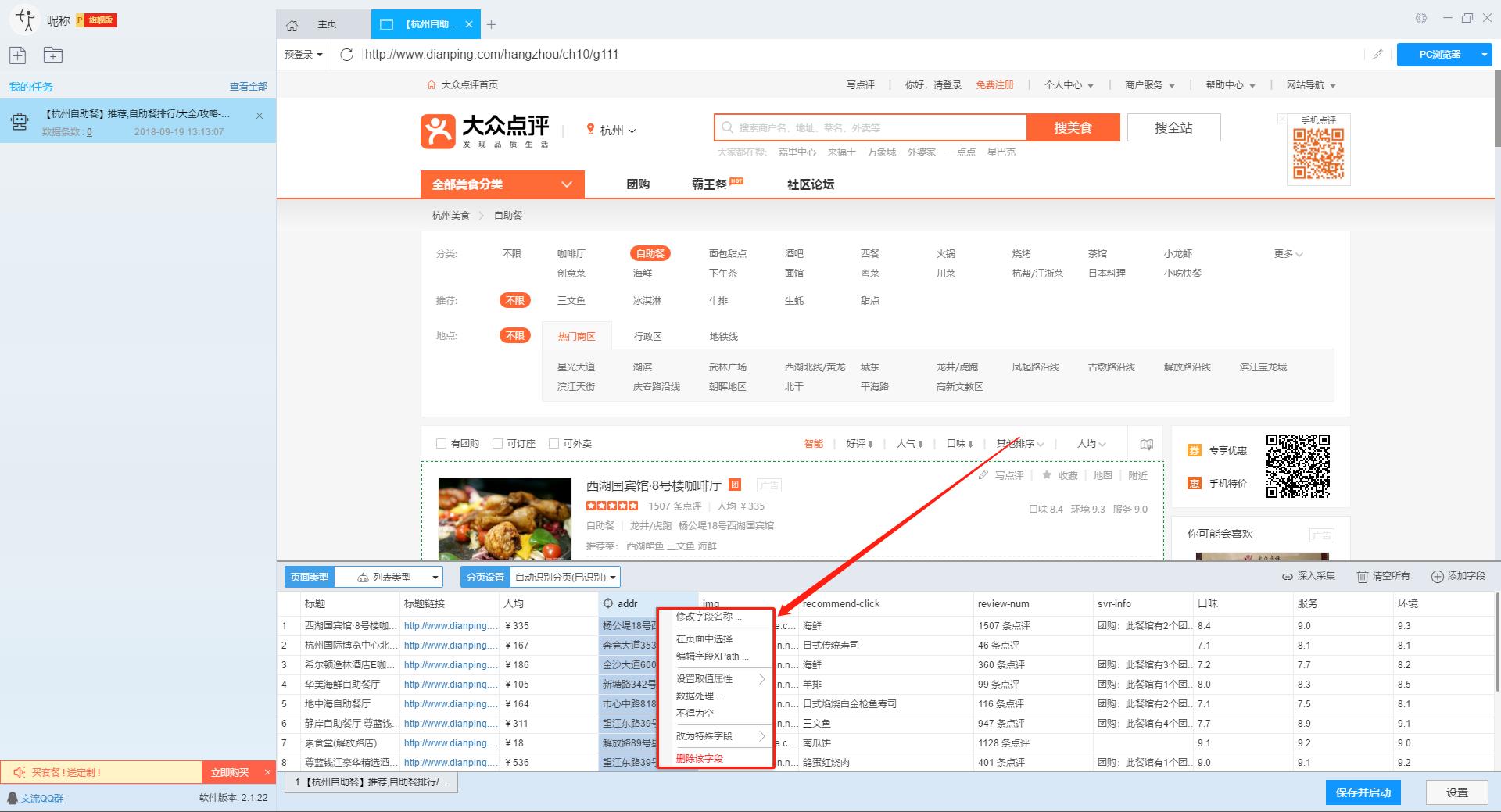This screenshot has width=1501, height=812.
Task: Open the 预登录 dropdown
Action: coord(303,54)
